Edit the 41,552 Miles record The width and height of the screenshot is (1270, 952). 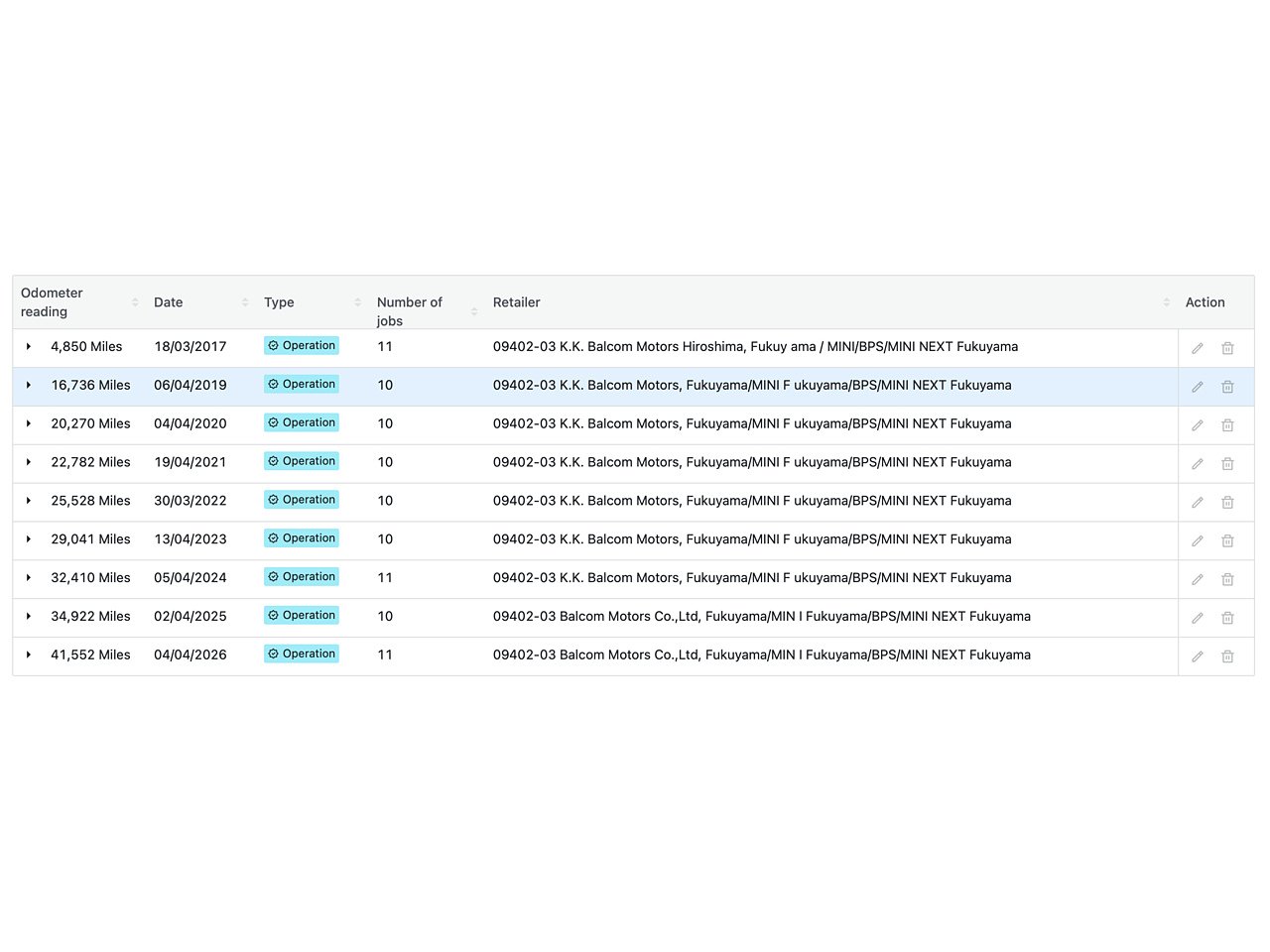click(x=1198, y=656)
